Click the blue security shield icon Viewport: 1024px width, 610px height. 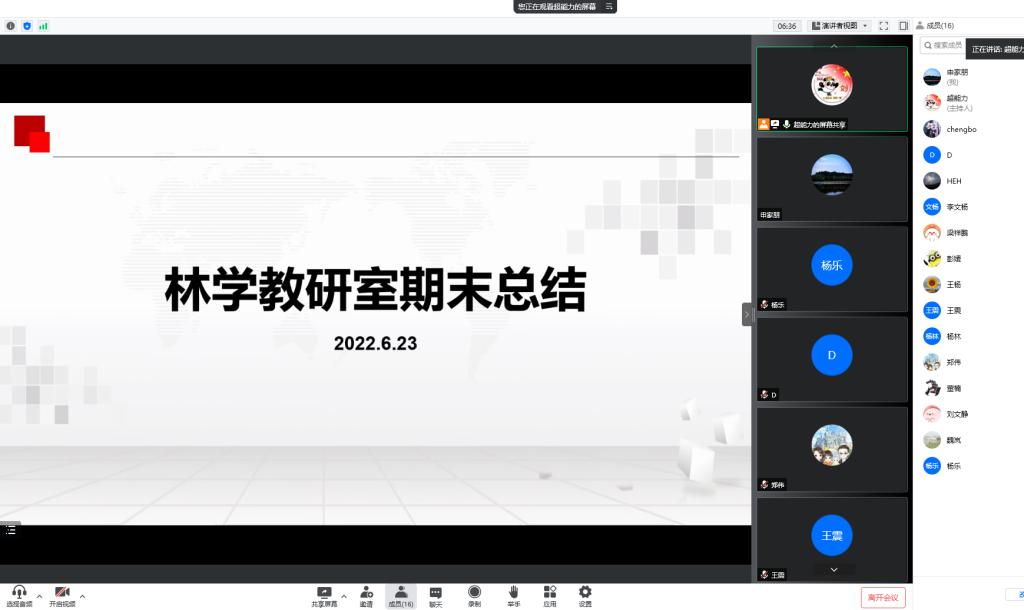(x=27, y=26)
